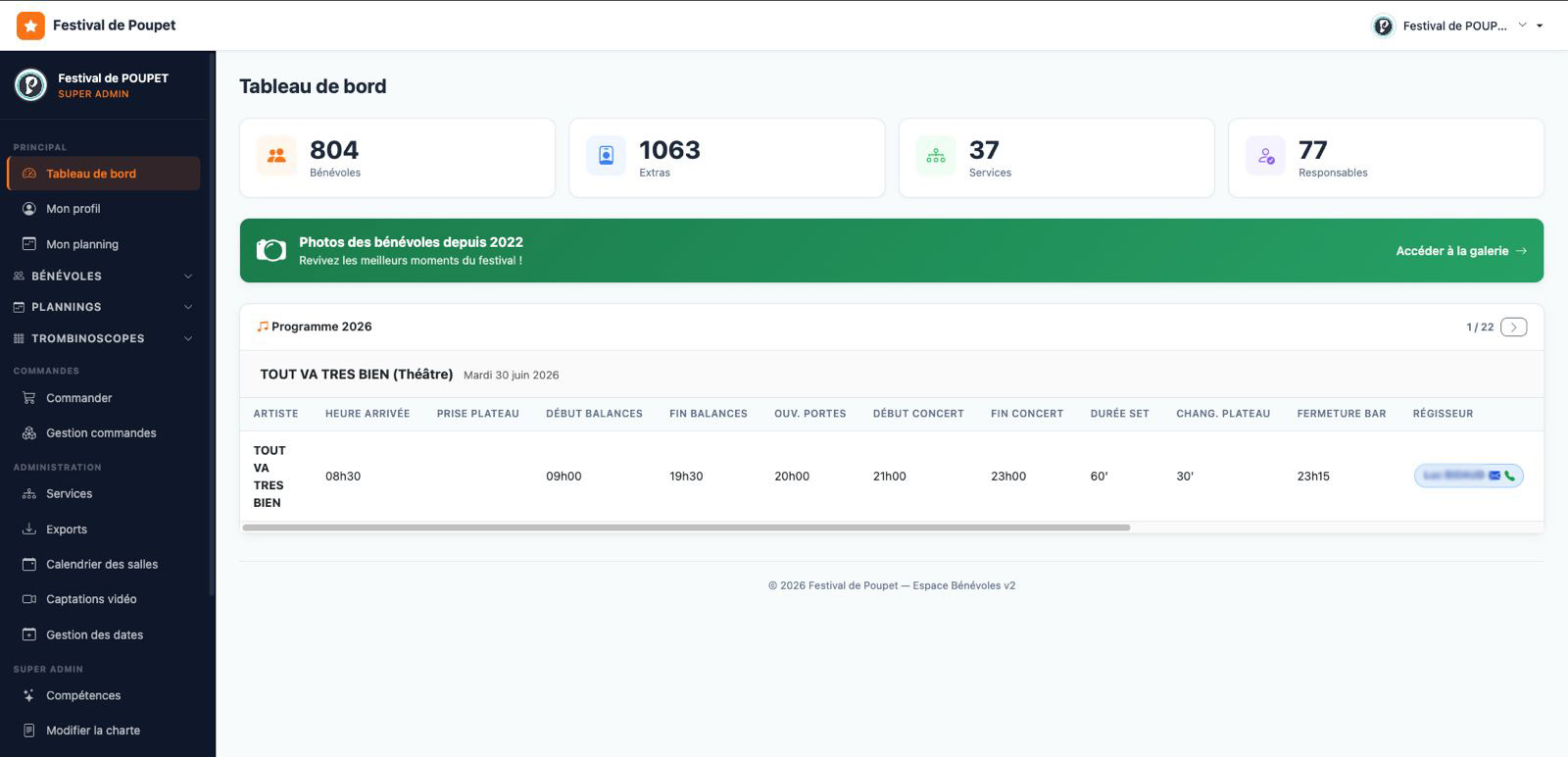Expand the PLANNINGS sidebar section
The height and width of the screenshot is (757, 1568).
coord(104,307)
